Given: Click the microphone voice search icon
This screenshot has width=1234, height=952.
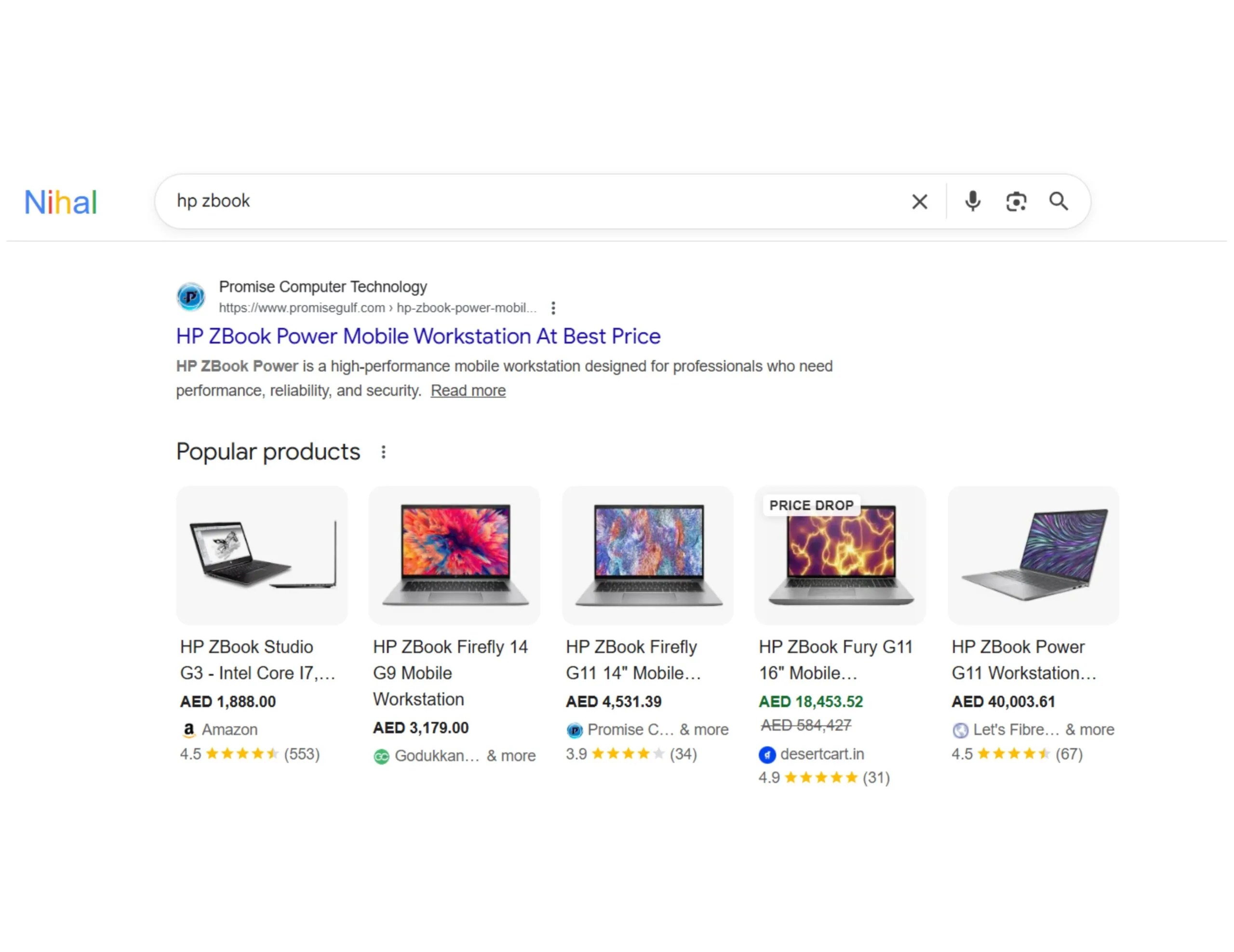Looking at the screenshot, I should click(972, 201).
